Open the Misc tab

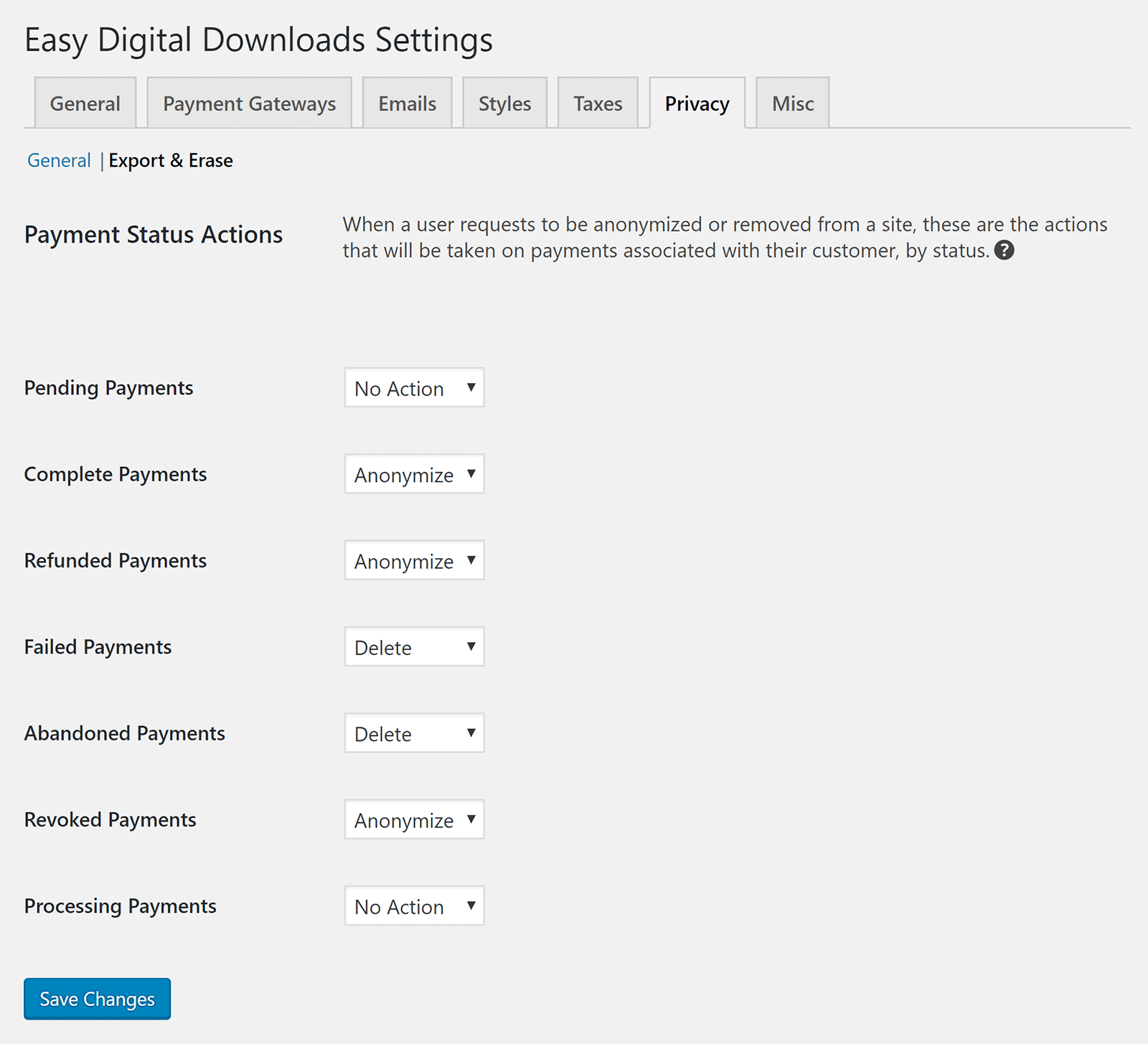tap(793, 103)
